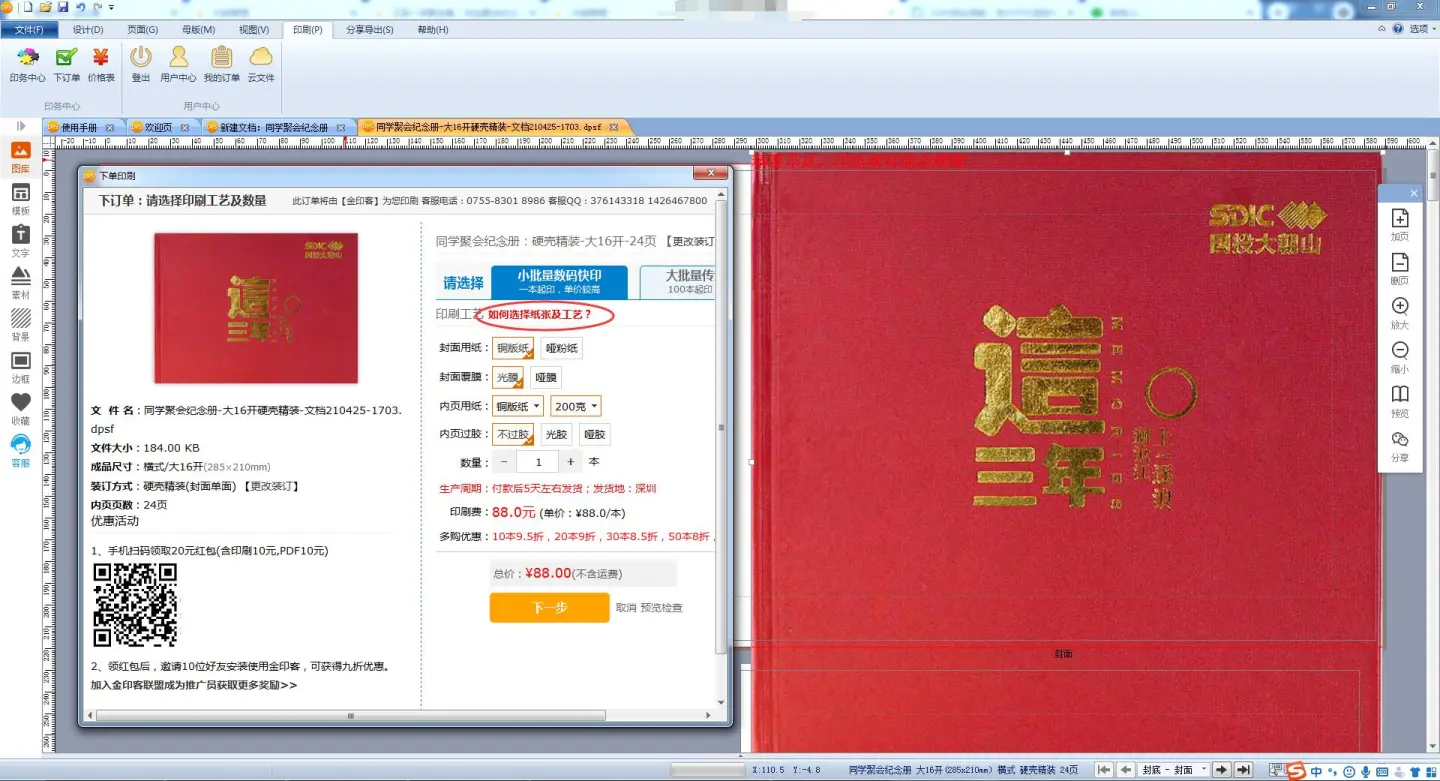Click 分享 share icon
Image resolution: width=1440 pixels, height=781 pixels.
[1400, 446]
